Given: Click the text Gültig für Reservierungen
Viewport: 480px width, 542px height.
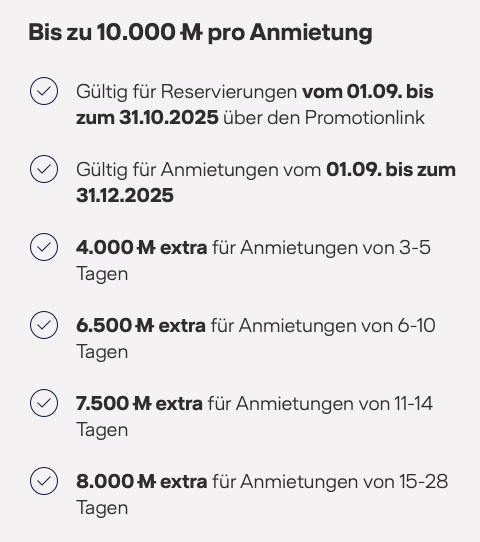Looking at the screenshot, I should [187, 92].
